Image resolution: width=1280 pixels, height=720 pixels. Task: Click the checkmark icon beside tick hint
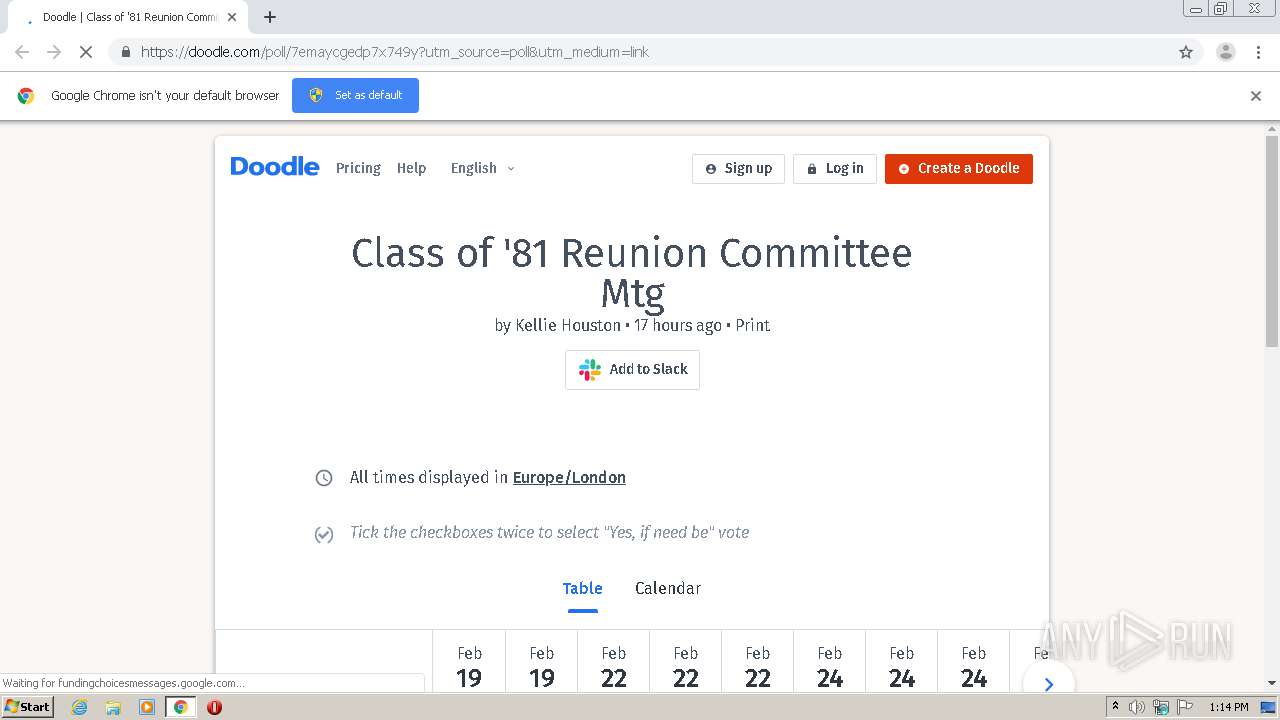click(x=324, y=534)
